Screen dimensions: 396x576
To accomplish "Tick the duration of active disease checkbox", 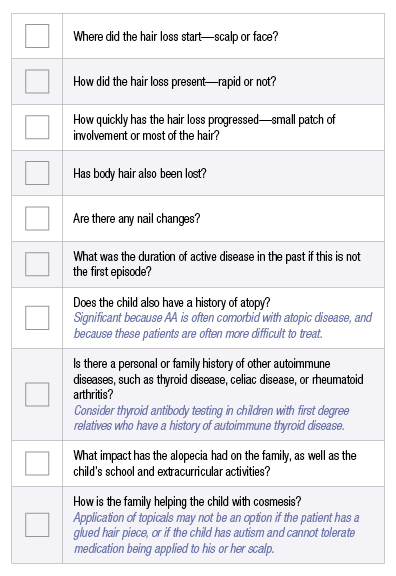I will [x=37, y=264].
